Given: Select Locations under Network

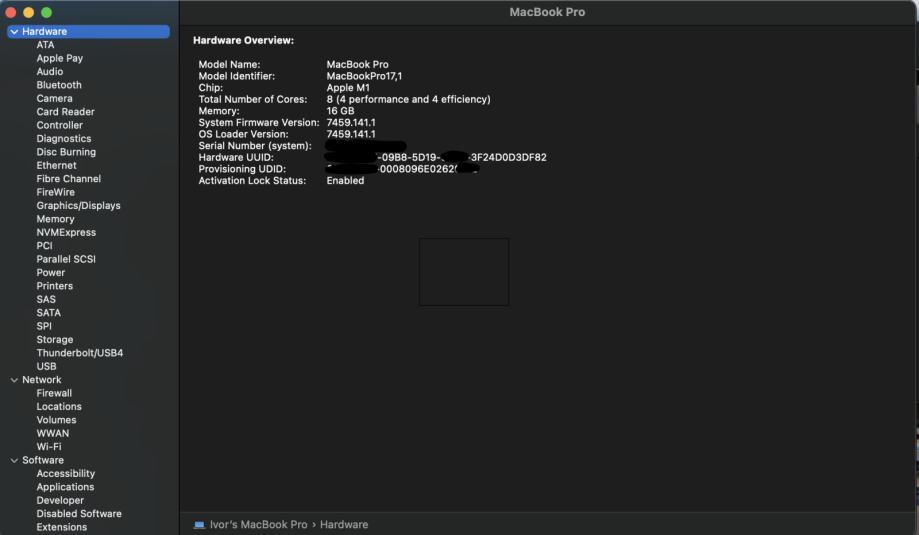Looking at the screenshot, I should tap(59, 407).
